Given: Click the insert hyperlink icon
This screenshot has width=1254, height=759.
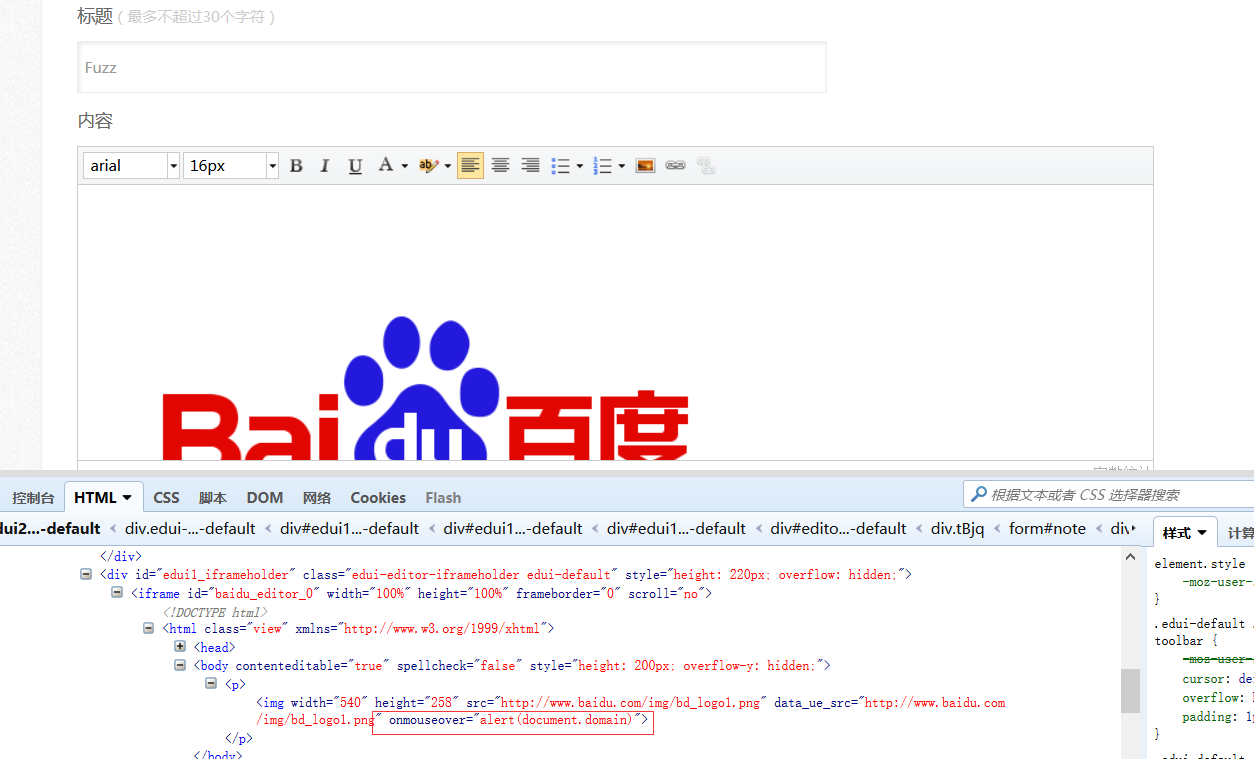Looking at the screenshot, I should point(675,166).
